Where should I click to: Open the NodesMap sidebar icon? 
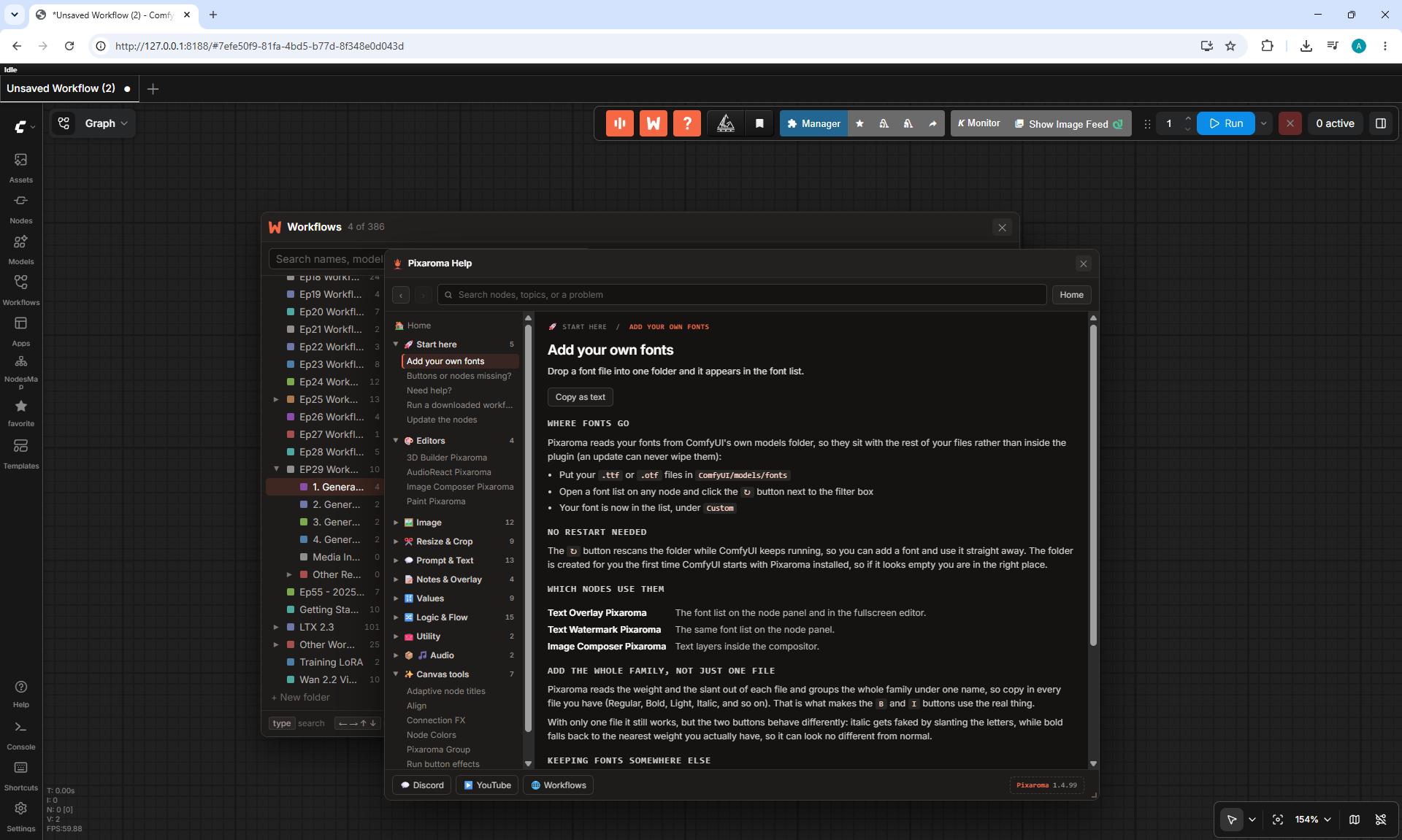[x=20, y=371]
